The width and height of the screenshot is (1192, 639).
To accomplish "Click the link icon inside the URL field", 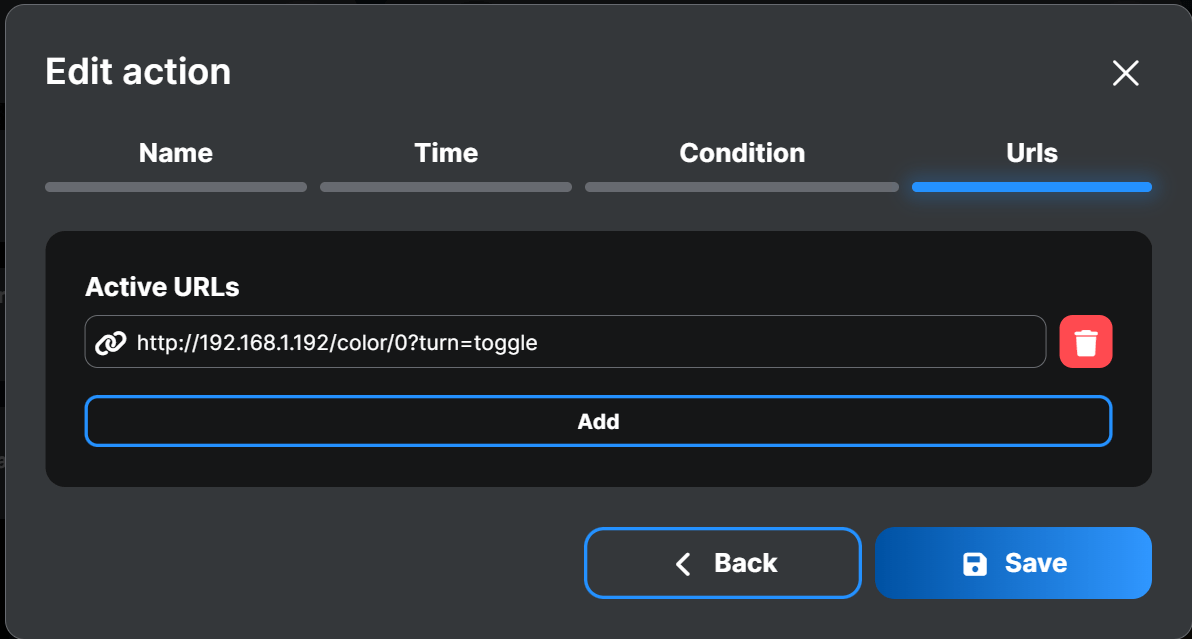I will (113, 341).
